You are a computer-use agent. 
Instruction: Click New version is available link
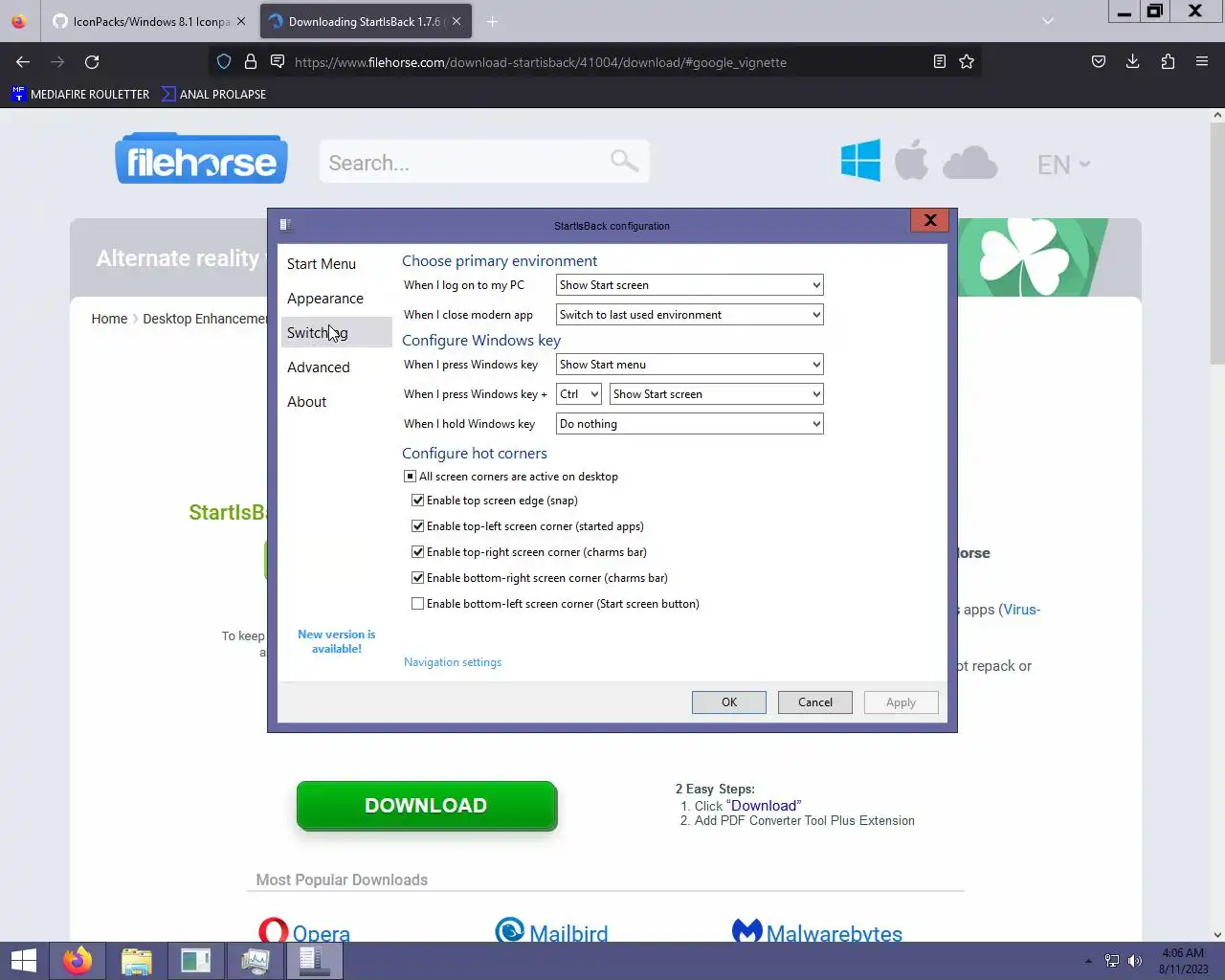[337, 641]
